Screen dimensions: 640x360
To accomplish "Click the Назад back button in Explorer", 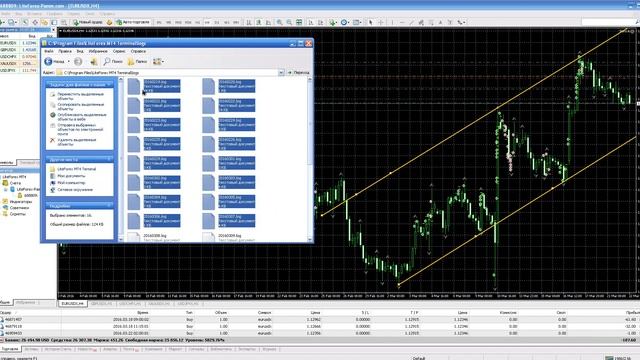I will pyautogui.click(x=55, y=62).
